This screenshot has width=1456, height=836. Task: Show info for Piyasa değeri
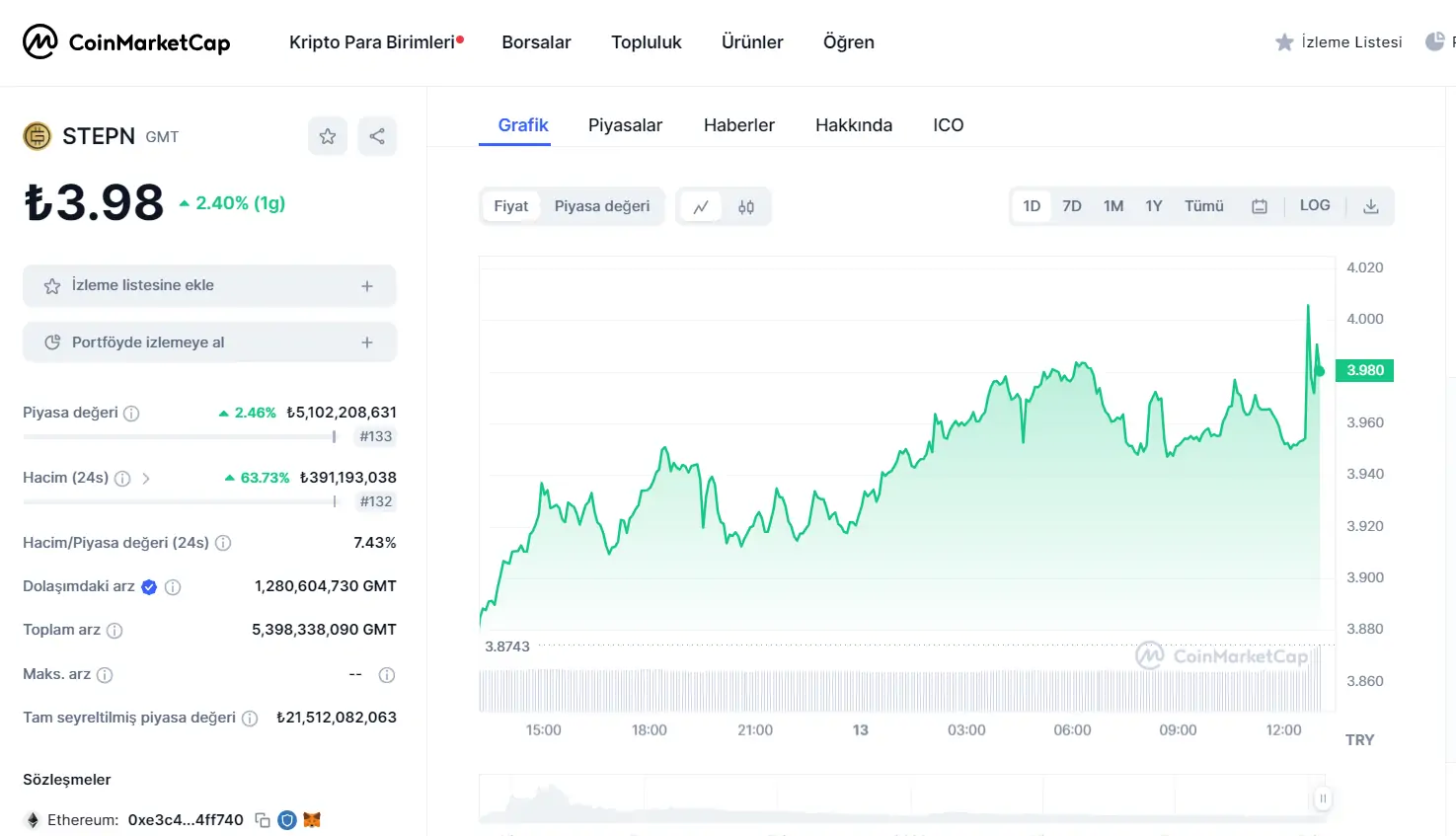[x=131, y=414]
